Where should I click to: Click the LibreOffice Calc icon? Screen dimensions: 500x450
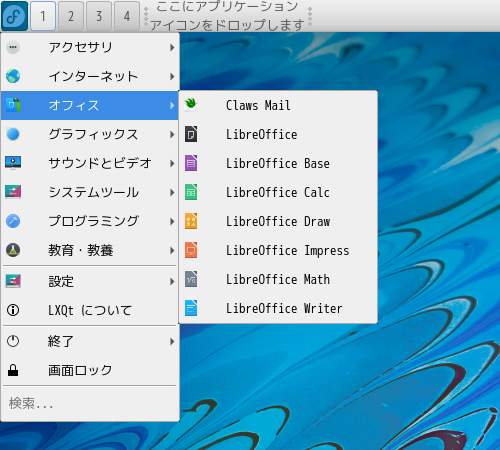click(x=191, y=192)
